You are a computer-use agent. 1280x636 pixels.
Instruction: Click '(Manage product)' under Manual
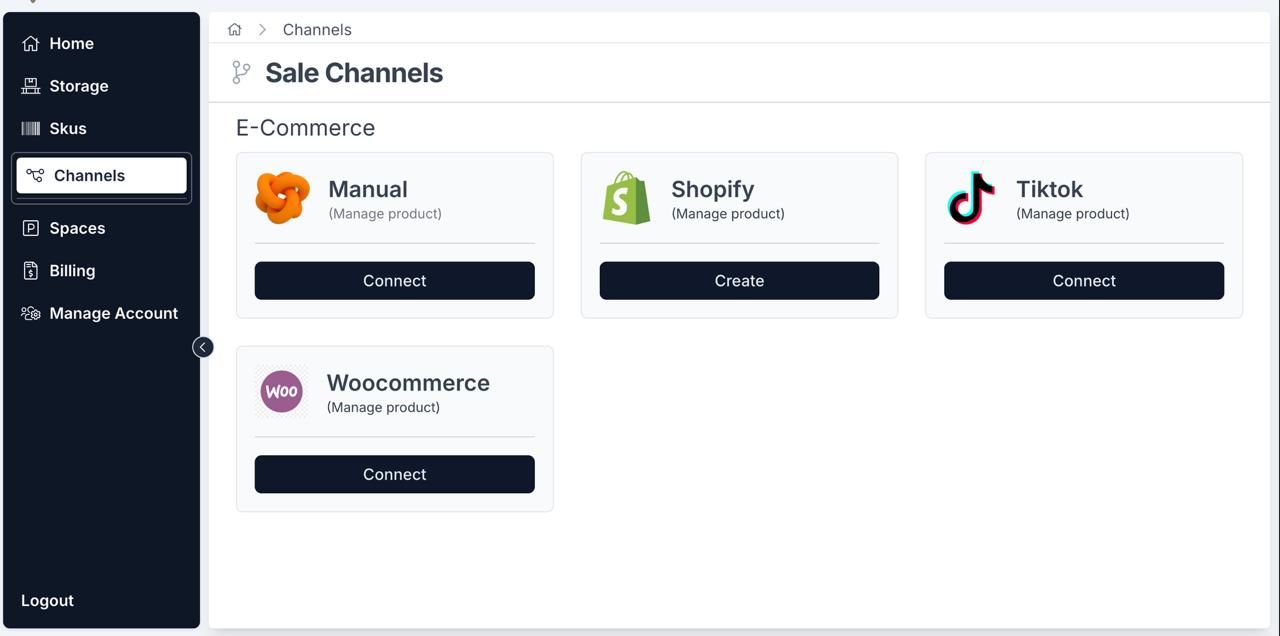[385, 214]
